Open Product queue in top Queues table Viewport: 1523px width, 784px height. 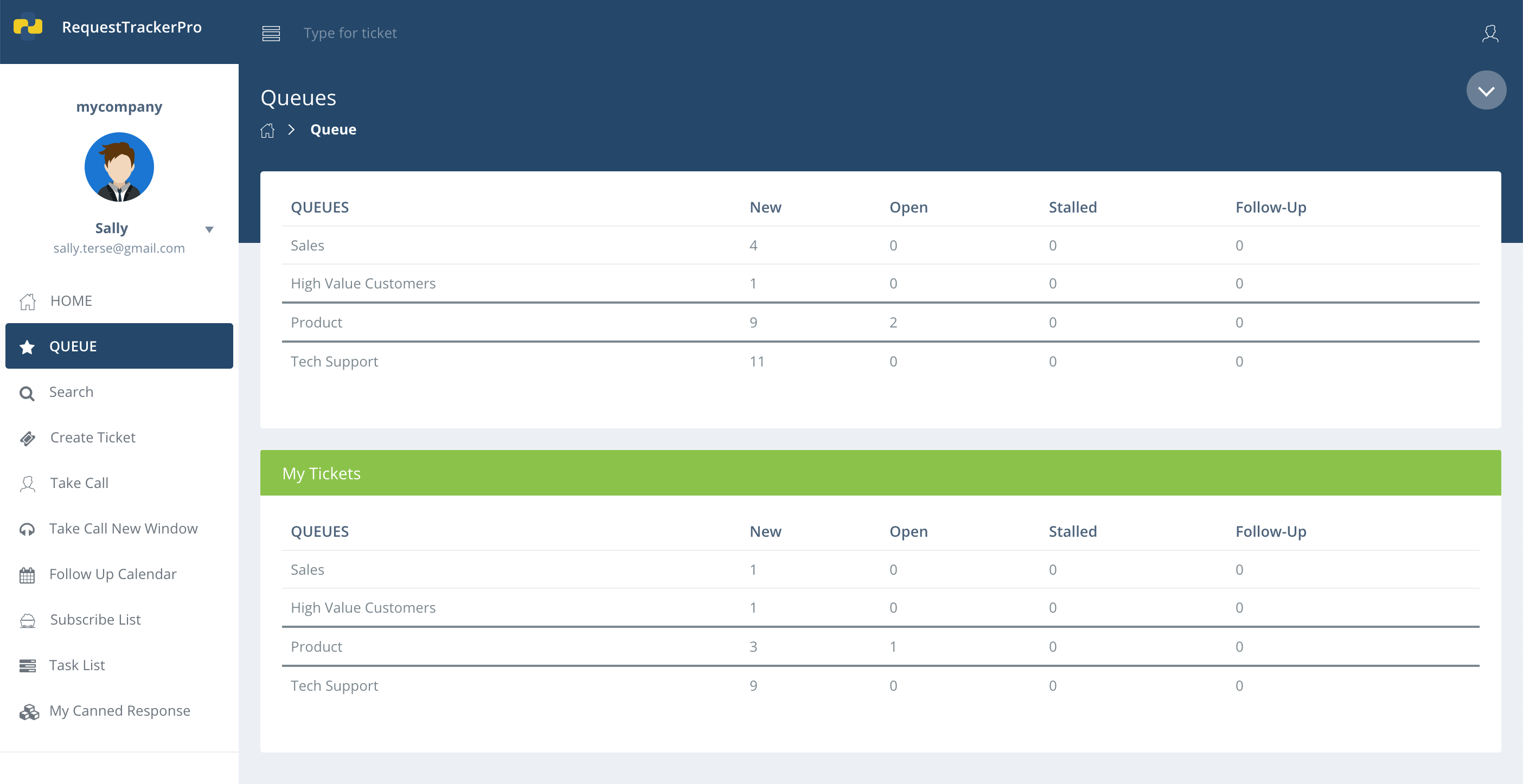click(316, 323)
